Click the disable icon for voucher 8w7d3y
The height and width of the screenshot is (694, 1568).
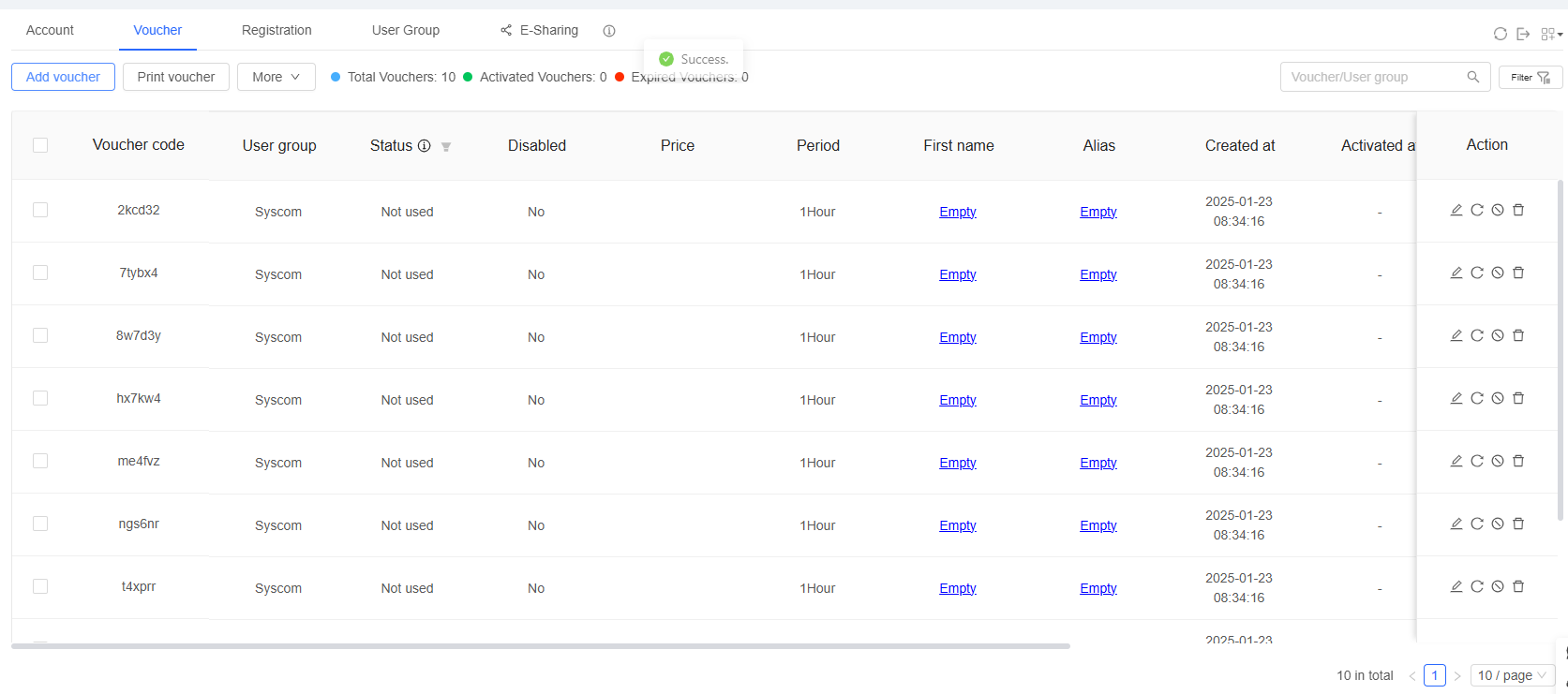point(1498,335)
